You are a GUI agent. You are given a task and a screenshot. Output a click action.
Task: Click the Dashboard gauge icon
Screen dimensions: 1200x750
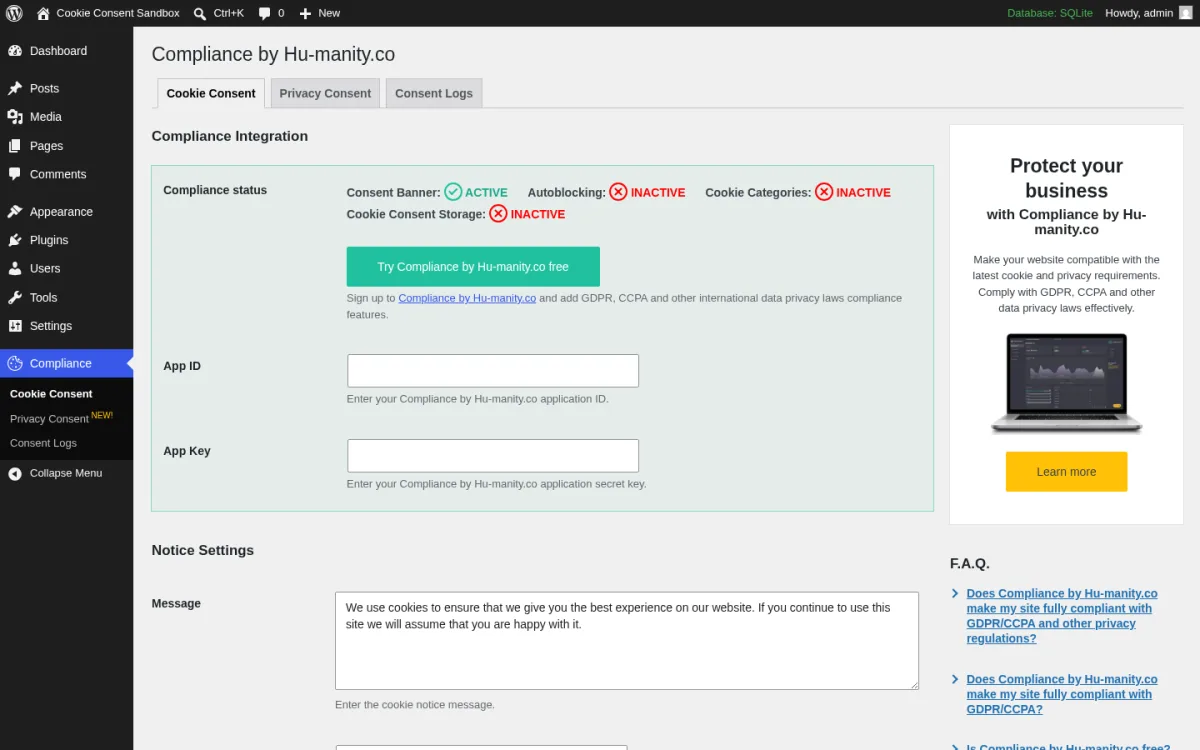click(x=15, y=51)
